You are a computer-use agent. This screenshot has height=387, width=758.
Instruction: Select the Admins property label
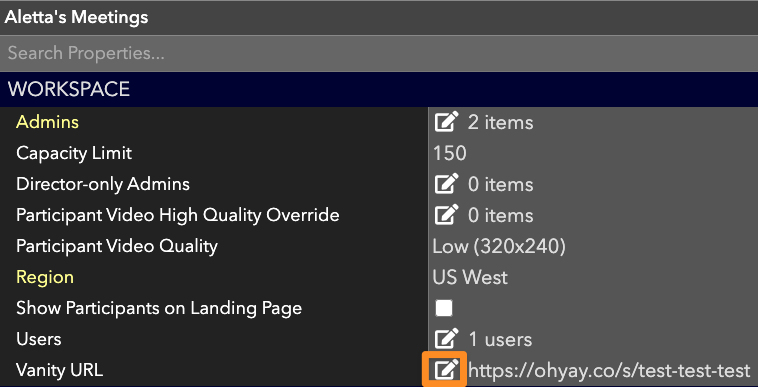coord(47,122)
